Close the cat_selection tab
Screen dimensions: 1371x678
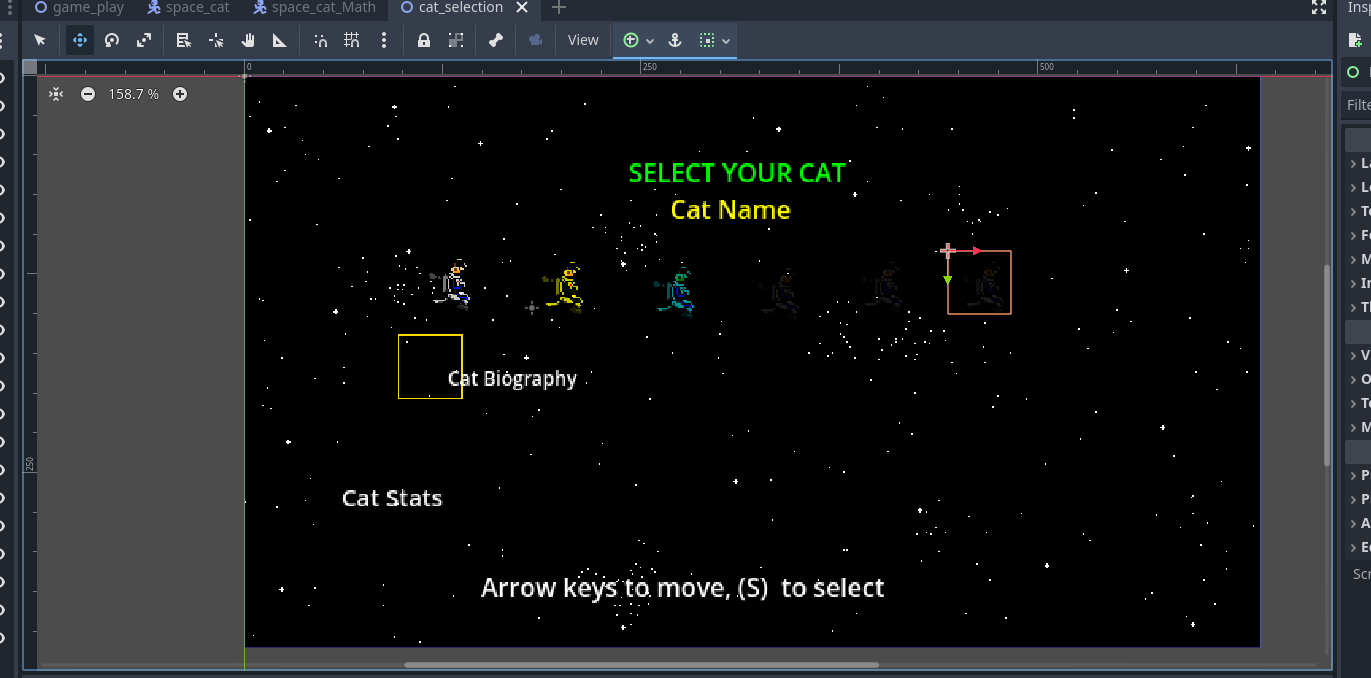coord(522,8)
